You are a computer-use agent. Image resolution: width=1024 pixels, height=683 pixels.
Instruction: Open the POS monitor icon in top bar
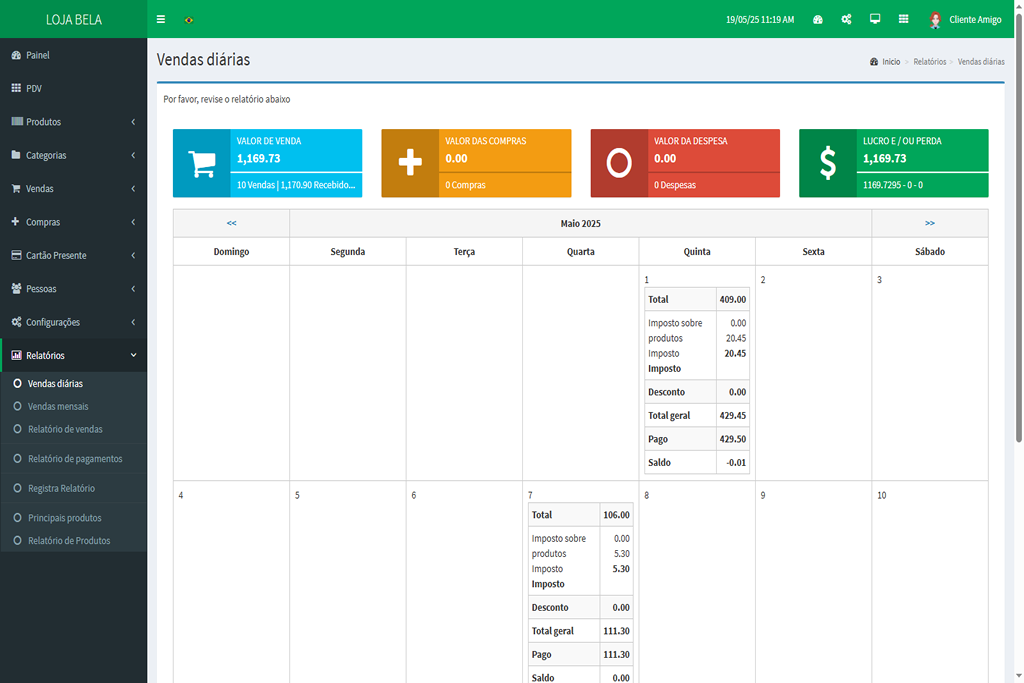(x=875, y=19)
